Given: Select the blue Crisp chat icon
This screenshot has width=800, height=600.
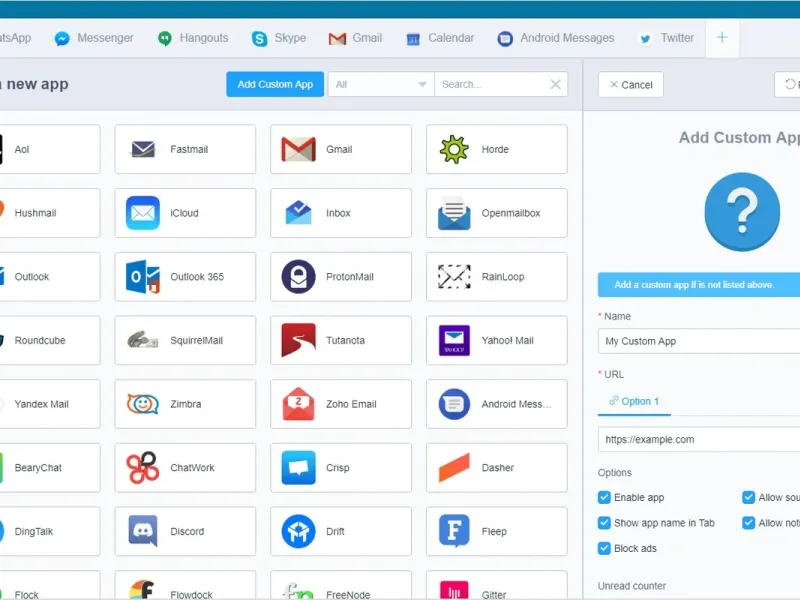Looking at the screenshot, I should [x=298, y=467].
